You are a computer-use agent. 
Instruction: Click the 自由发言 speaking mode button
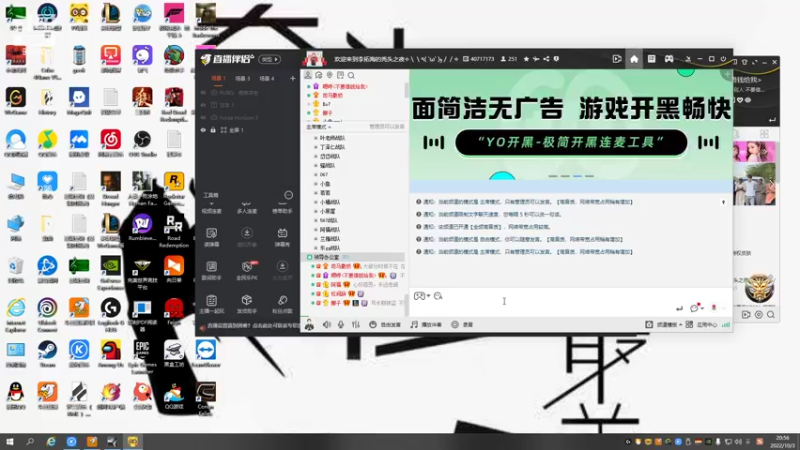click(385, 324)
